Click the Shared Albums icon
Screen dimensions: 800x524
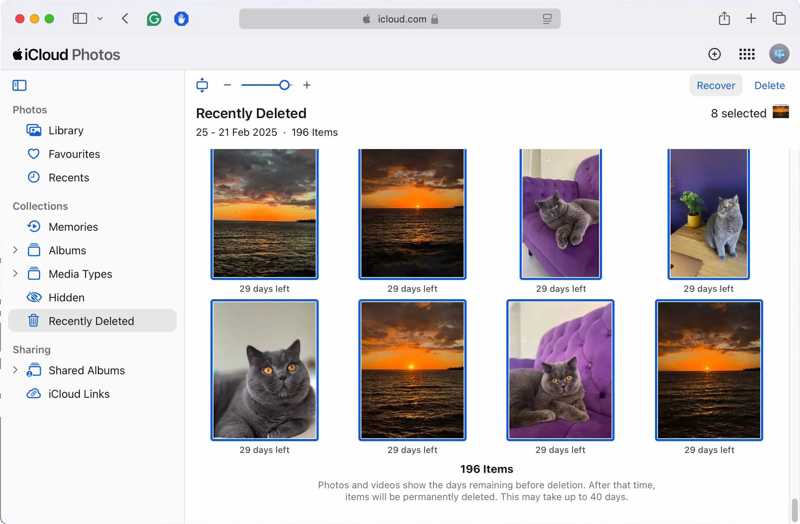(34, 370)
